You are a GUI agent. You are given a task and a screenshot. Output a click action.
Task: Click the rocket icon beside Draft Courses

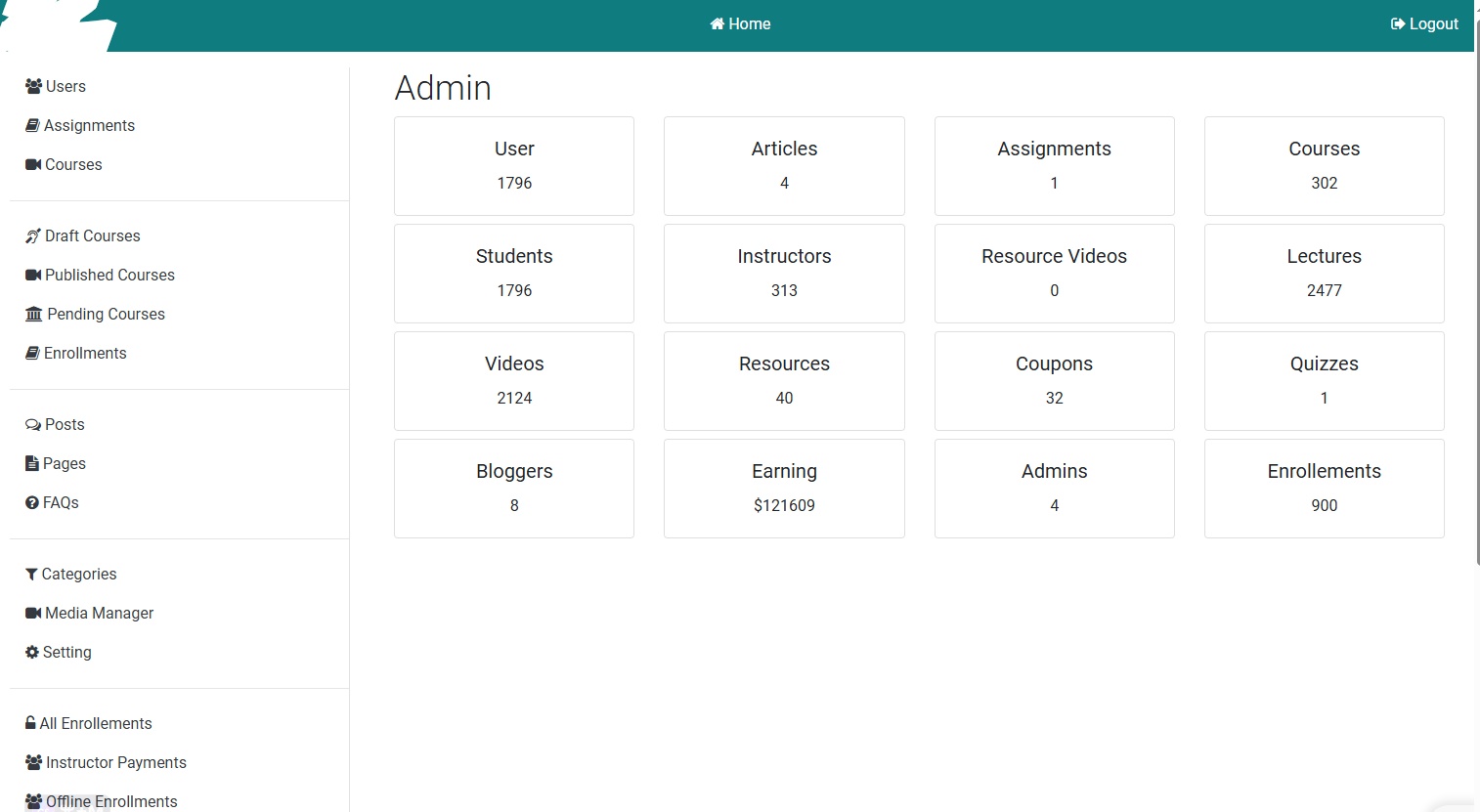coord(33,235)
